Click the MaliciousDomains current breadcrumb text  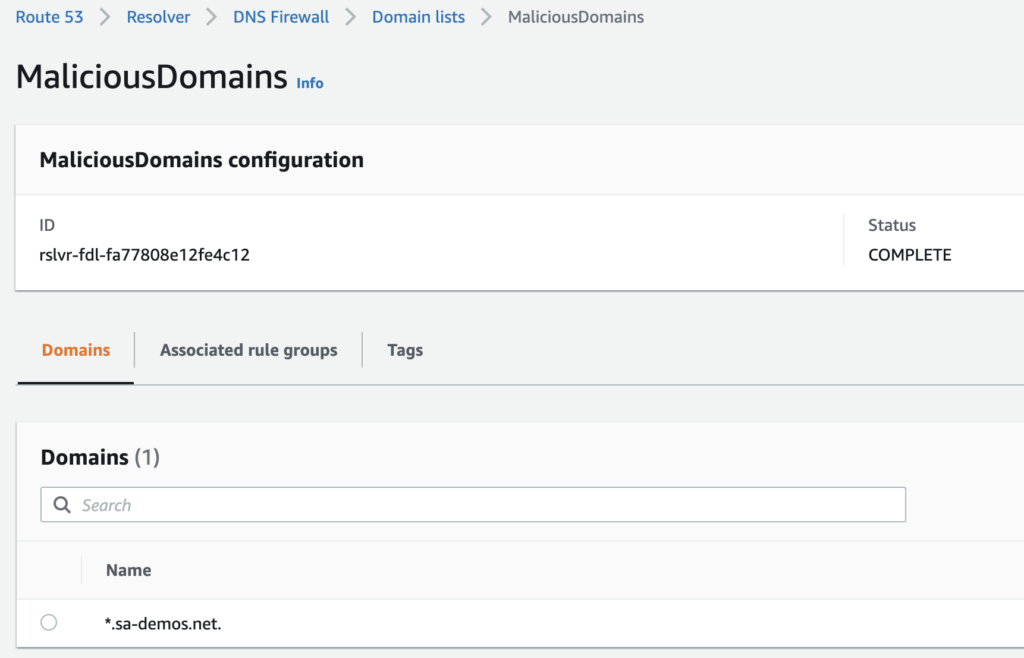[x=576, y=17]
